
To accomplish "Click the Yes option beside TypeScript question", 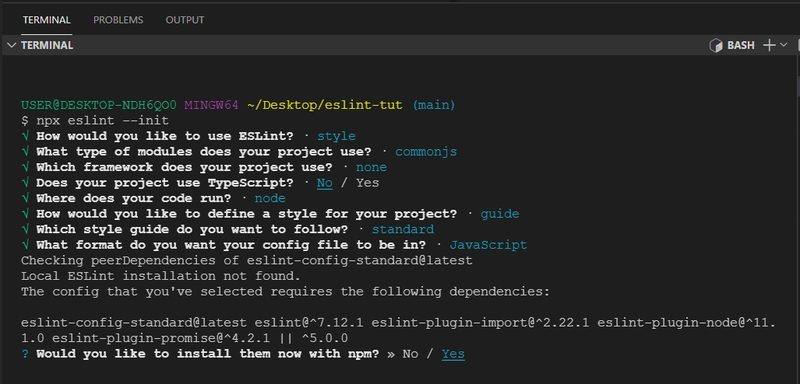I will pos(367,183).
